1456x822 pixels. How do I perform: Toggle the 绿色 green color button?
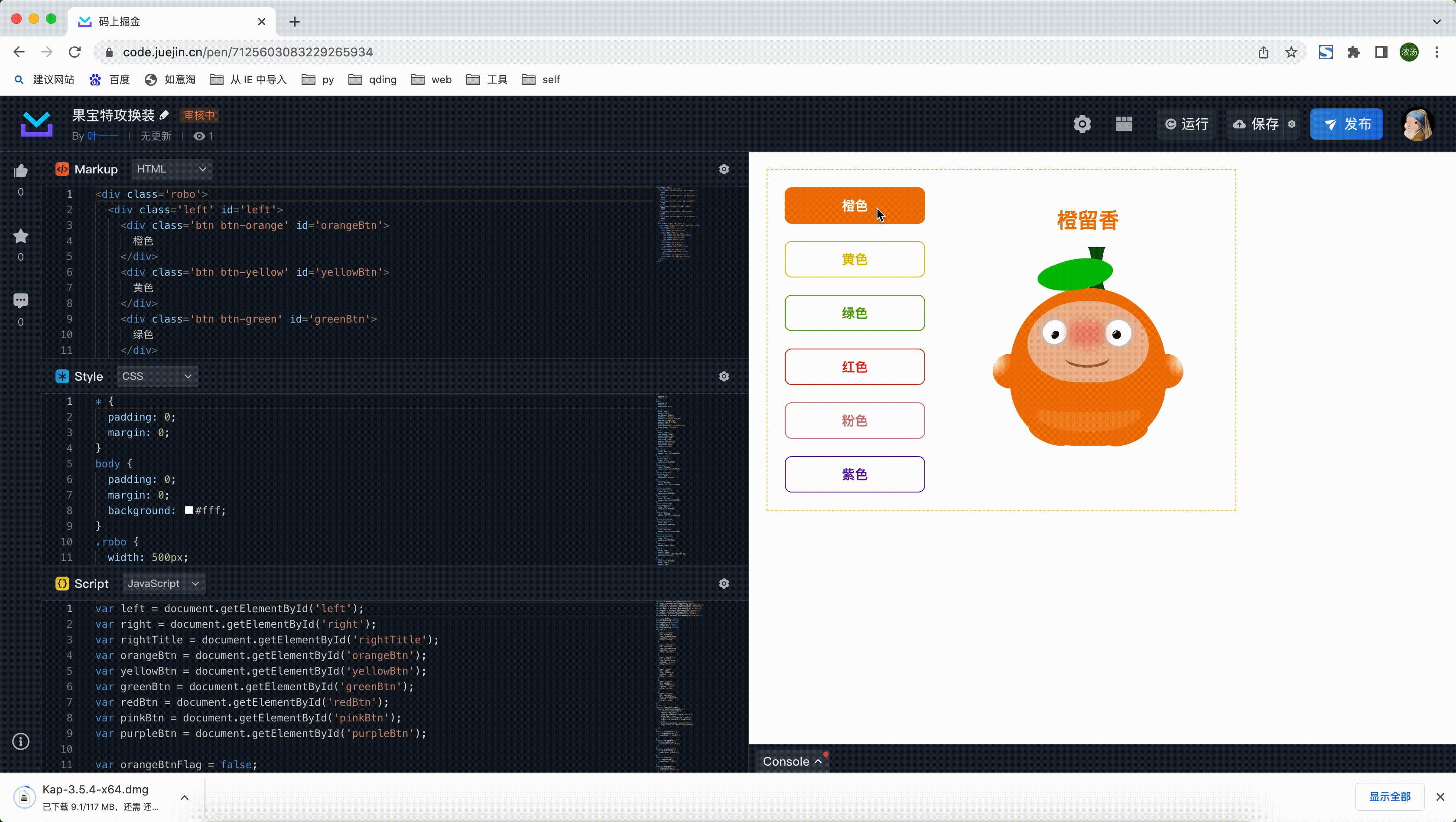click(x=854, y=313)
